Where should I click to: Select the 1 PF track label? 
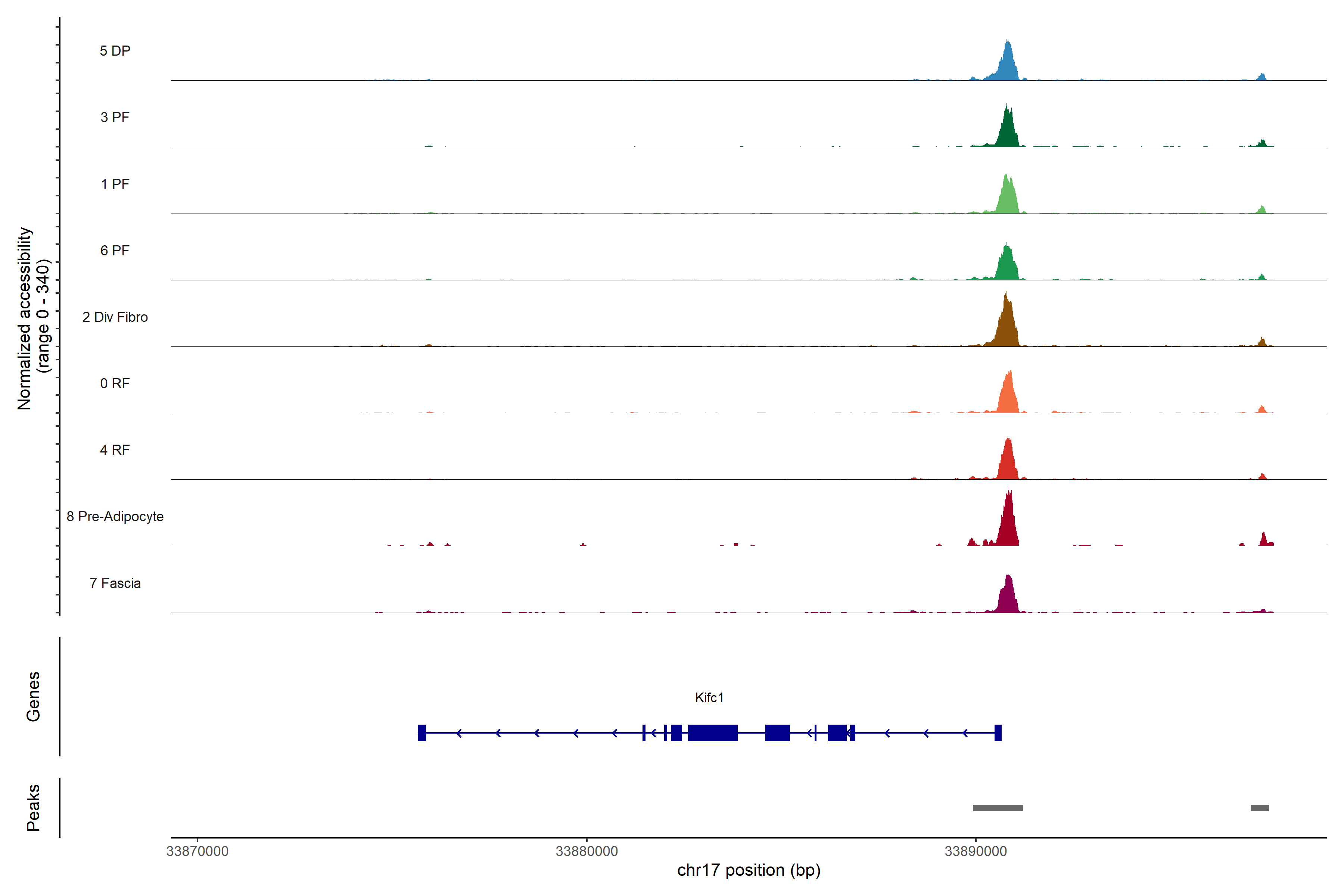(115, 184)
